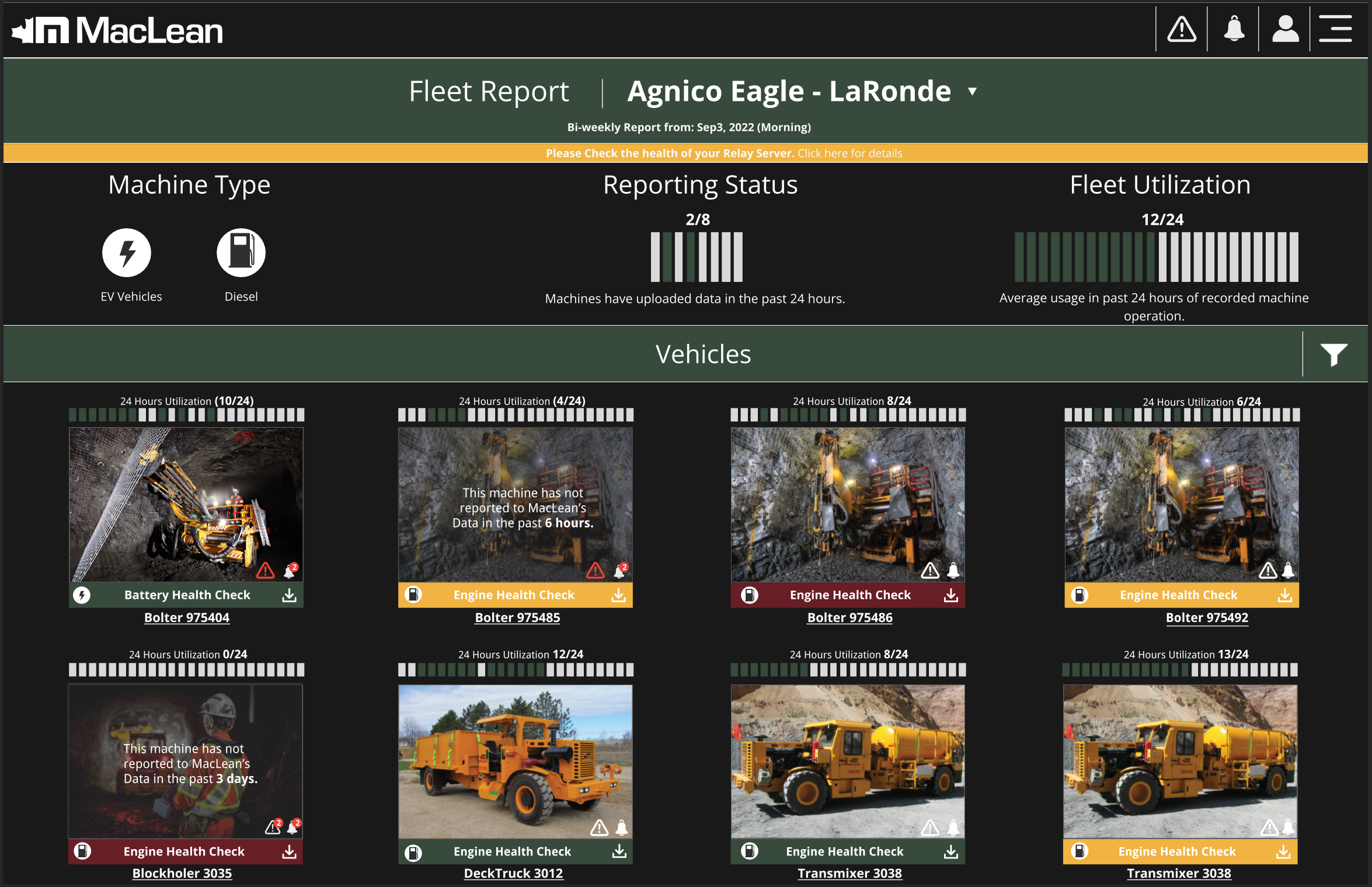
Task: Download Blockholer 3035 engine health check
Action: click(289, 852)
